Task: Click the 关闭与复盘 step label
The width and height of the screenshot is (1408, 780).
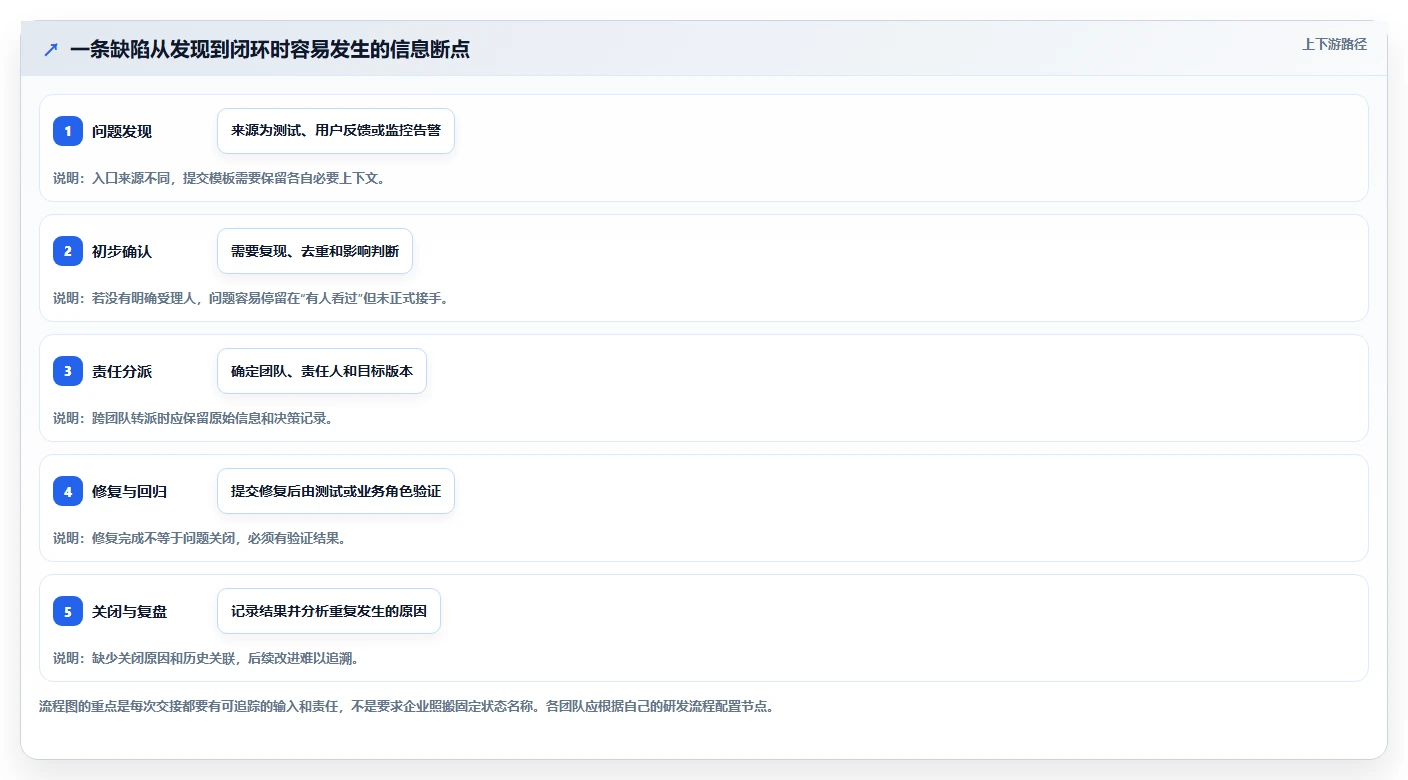Action: (130, 611)
